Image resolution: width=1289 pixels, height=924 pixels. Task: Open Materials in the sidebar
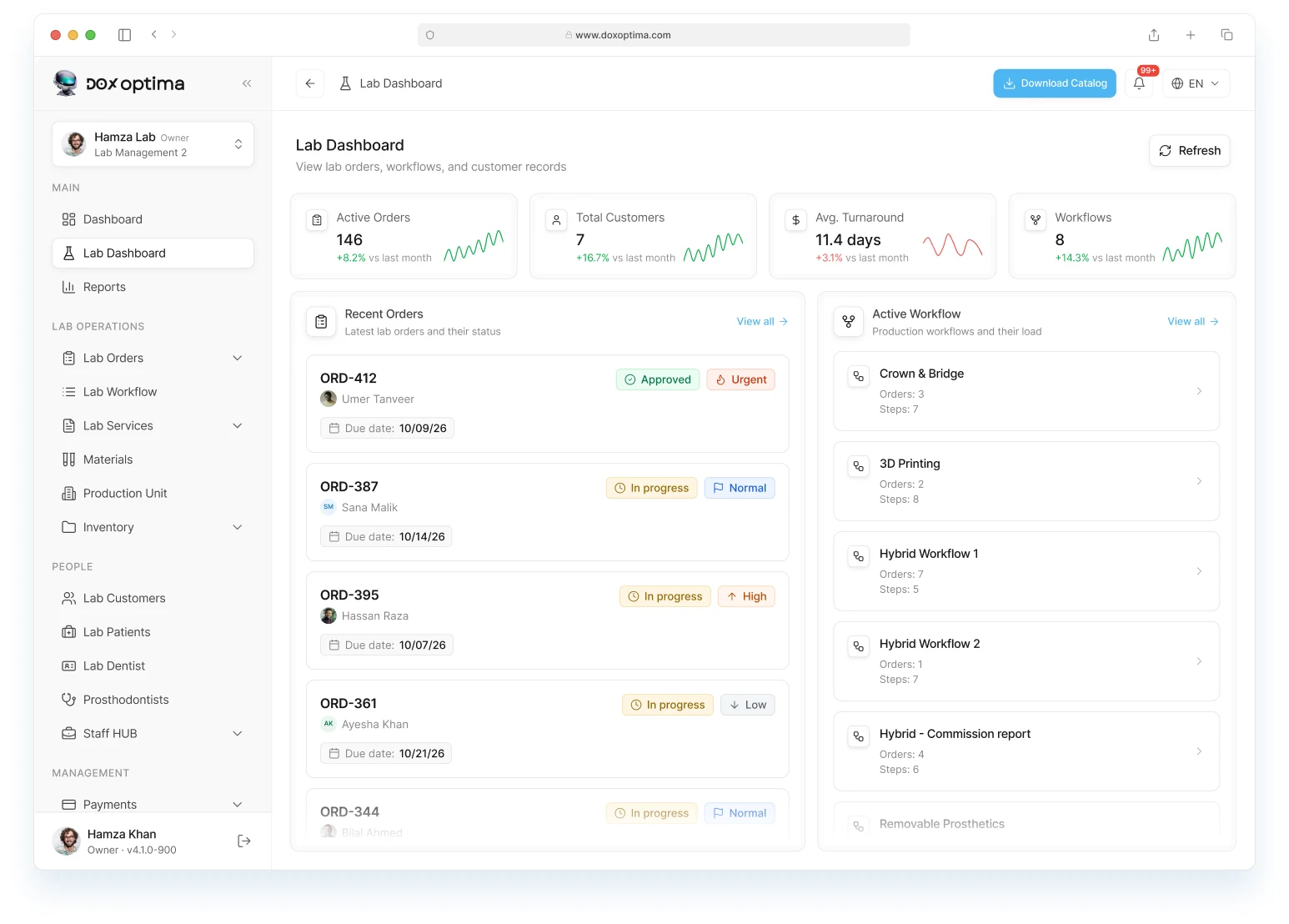(x=153, y=459)
